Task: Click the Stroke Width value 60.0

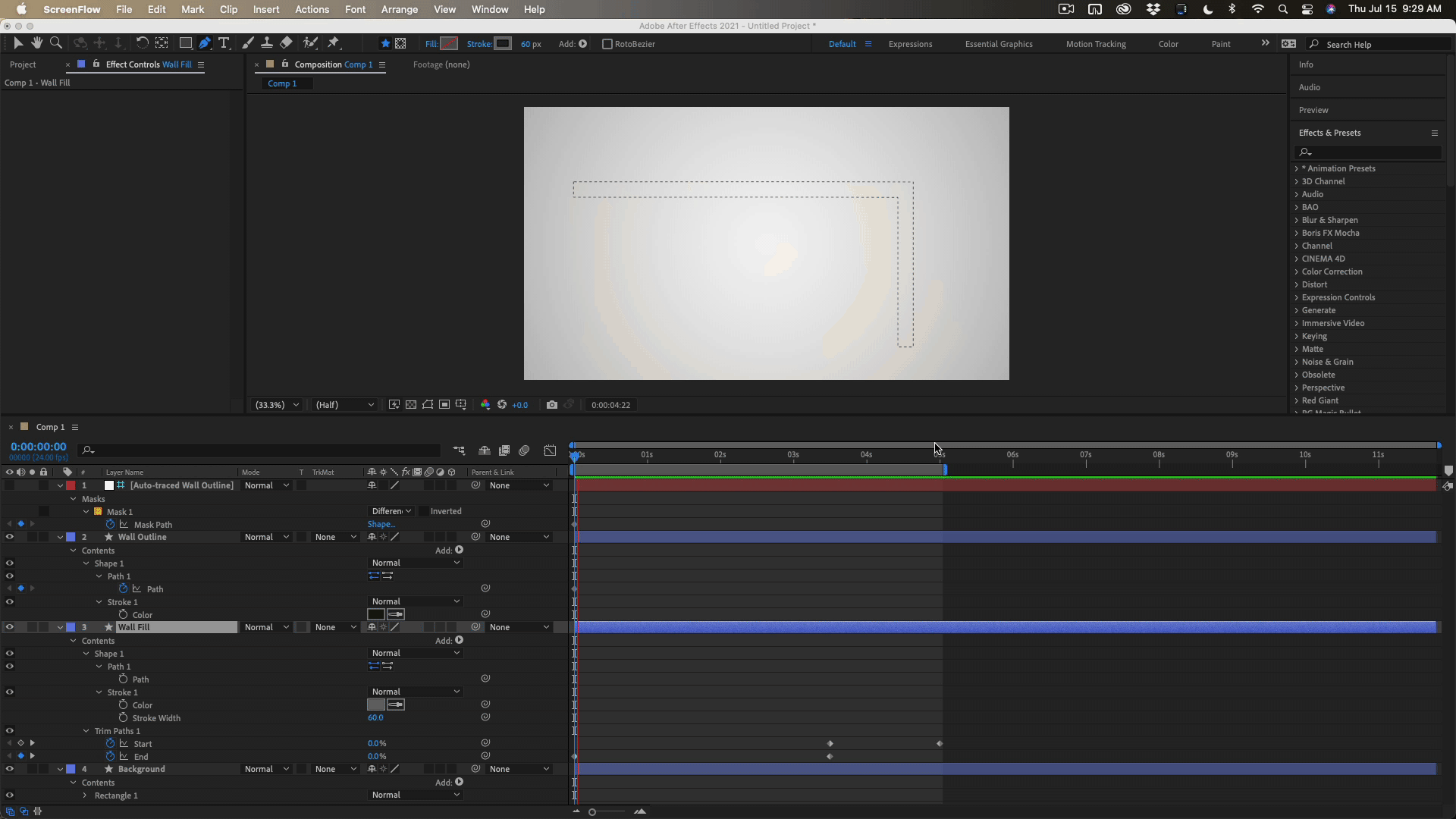Action: pos(375,717)
